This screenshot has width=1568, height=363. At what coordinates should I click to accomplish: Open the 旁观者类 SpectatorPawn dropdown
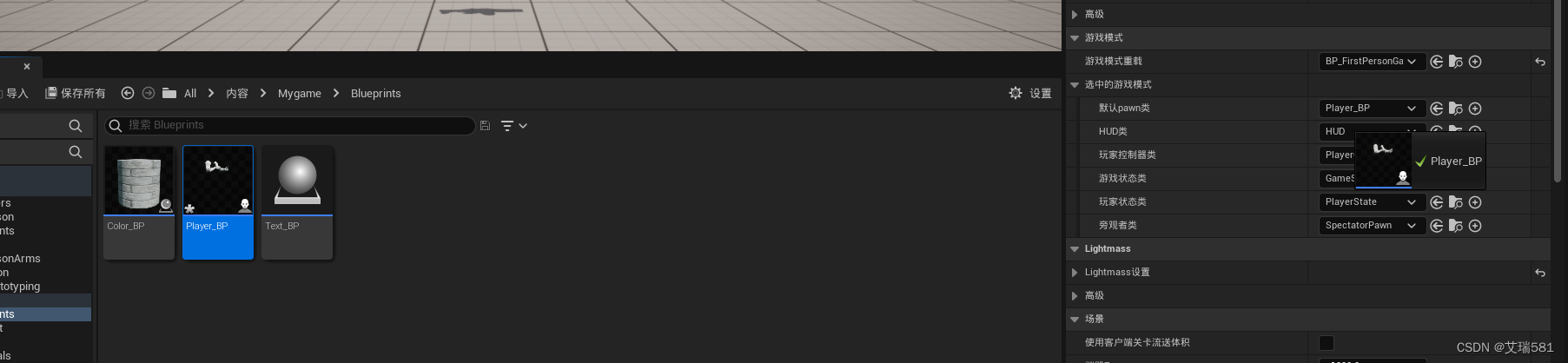coord(1371,226)
